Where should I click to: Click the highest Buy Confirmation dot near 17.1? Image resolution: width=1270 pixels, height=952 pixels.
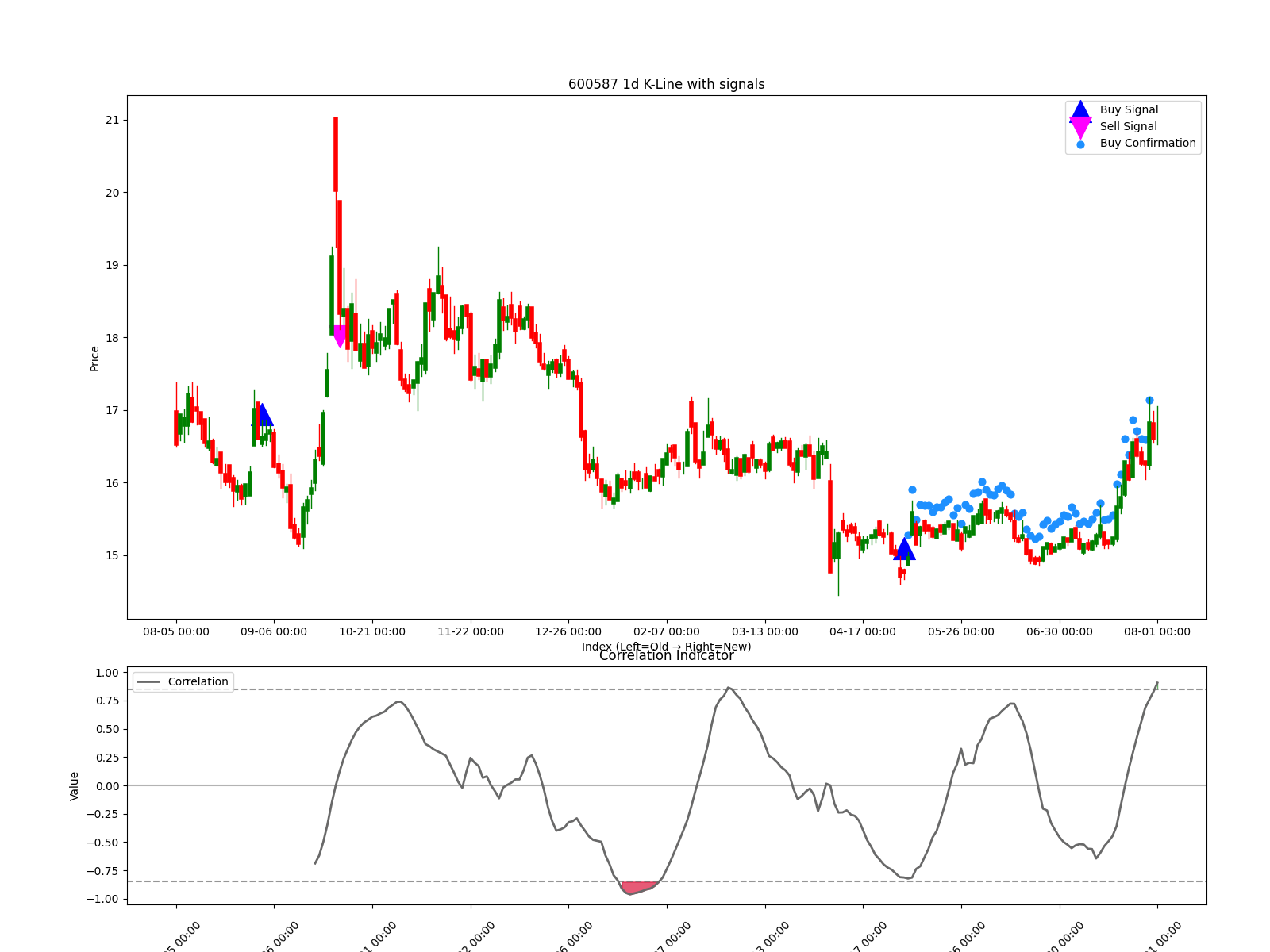[x=1149, y=401]
